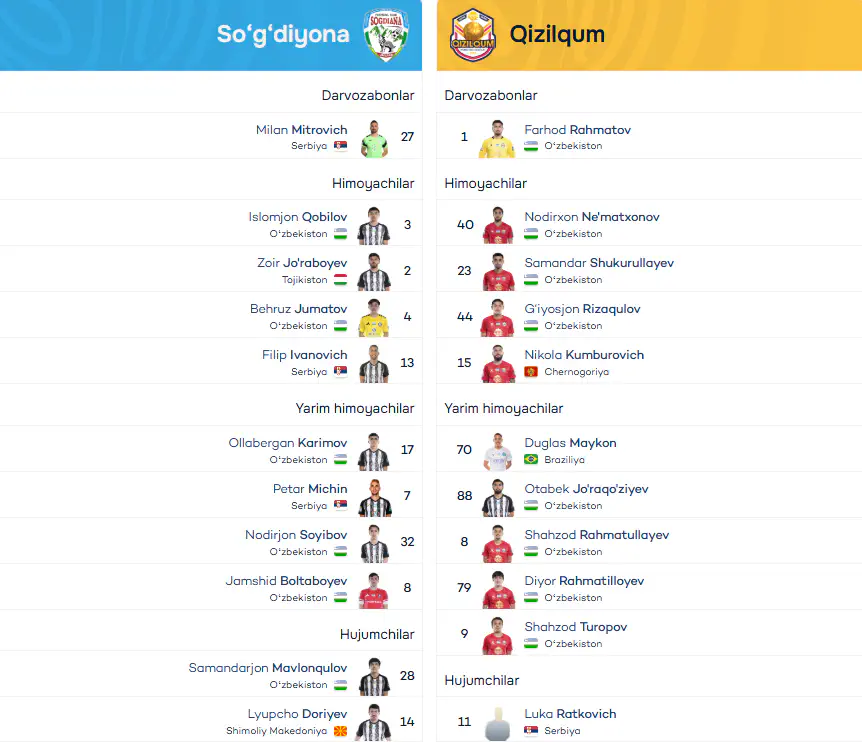Click Luka Ratkovich's placeholder avatar
The image size is (862, 742).
pyautogui.click(x=498, y=723)
